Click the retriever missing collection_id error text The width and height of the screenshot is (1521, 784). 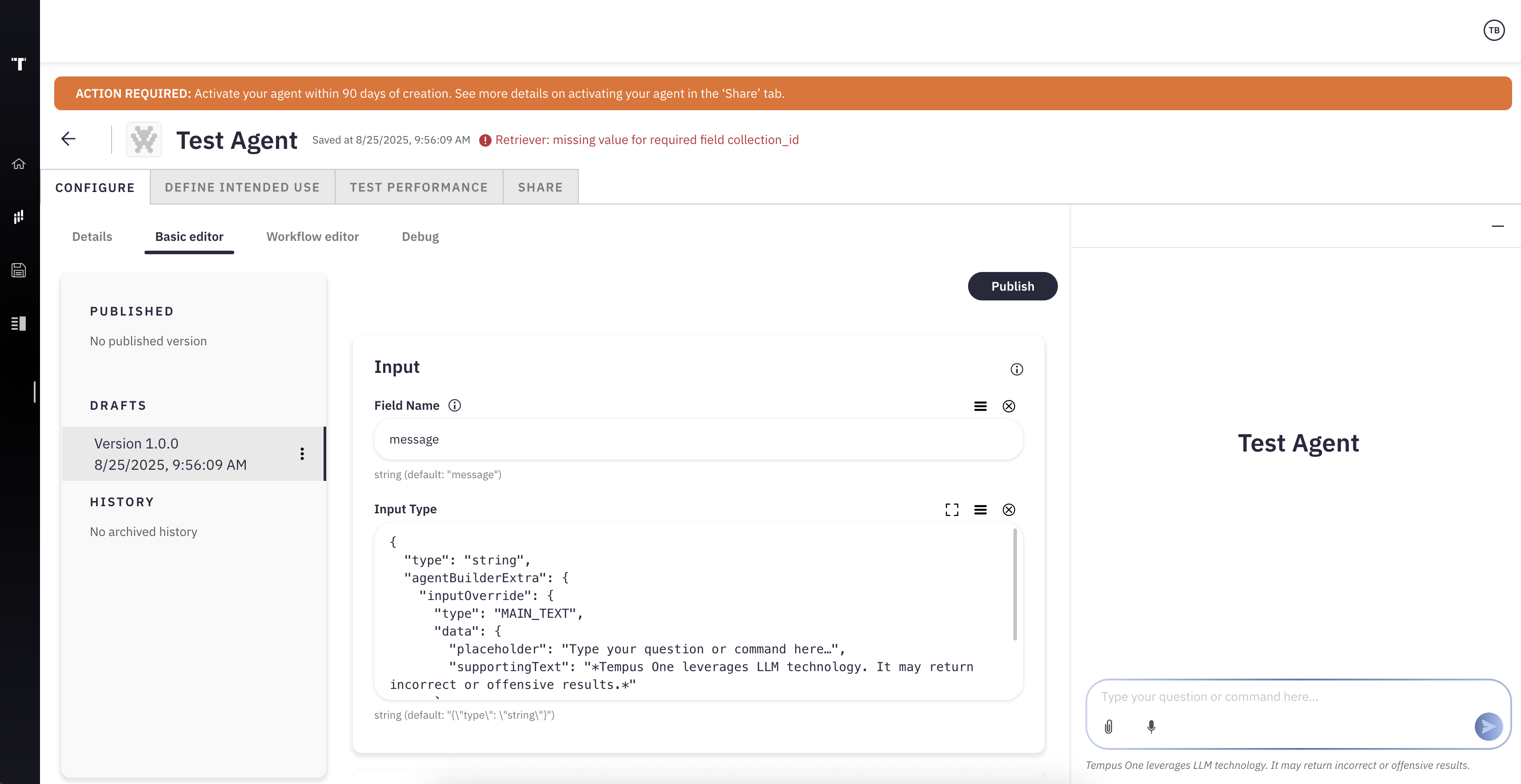click(x=647, y=140)
